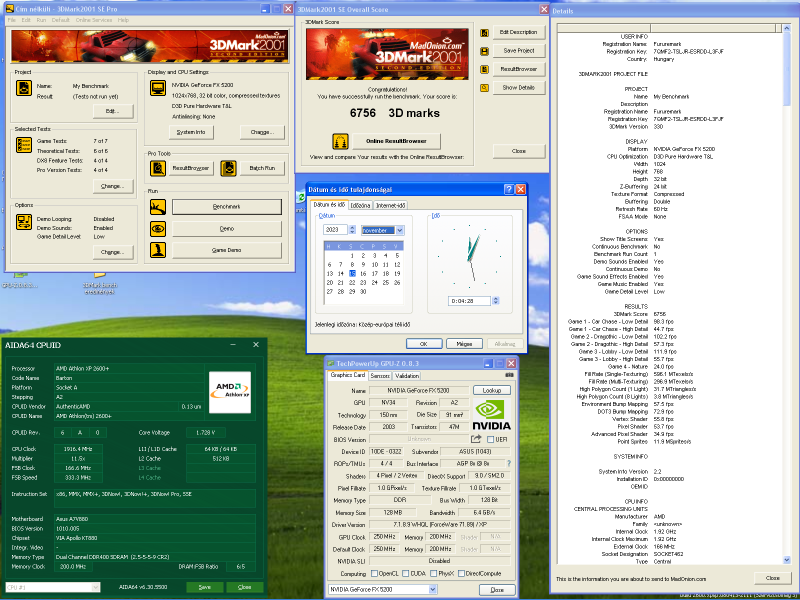Screen dimensions: 800x600
Task: Toggle the DirectCompute checkbox in GPU-Z
Action: (461, 573)
